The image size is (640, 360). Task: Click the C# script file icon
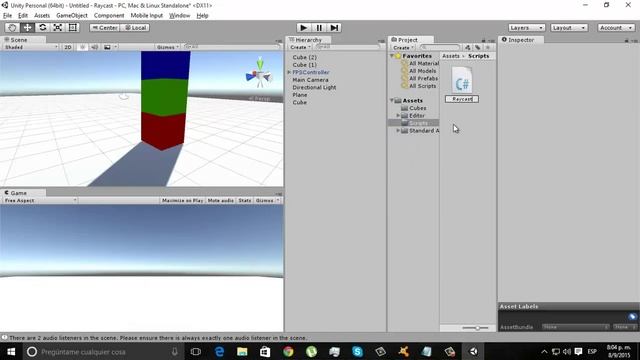point(462,80)
